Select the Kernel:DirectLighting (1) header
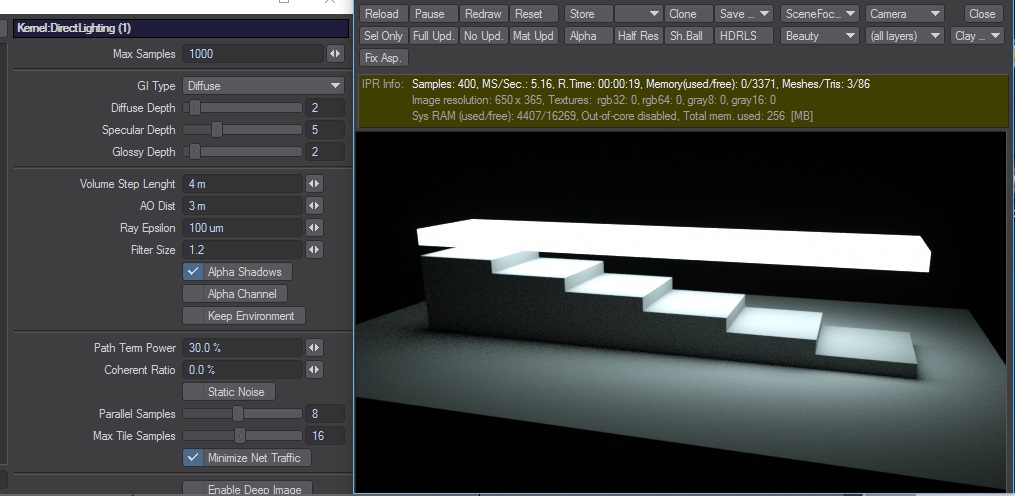This screenshot has height=496, width=1015. [181, 28]
